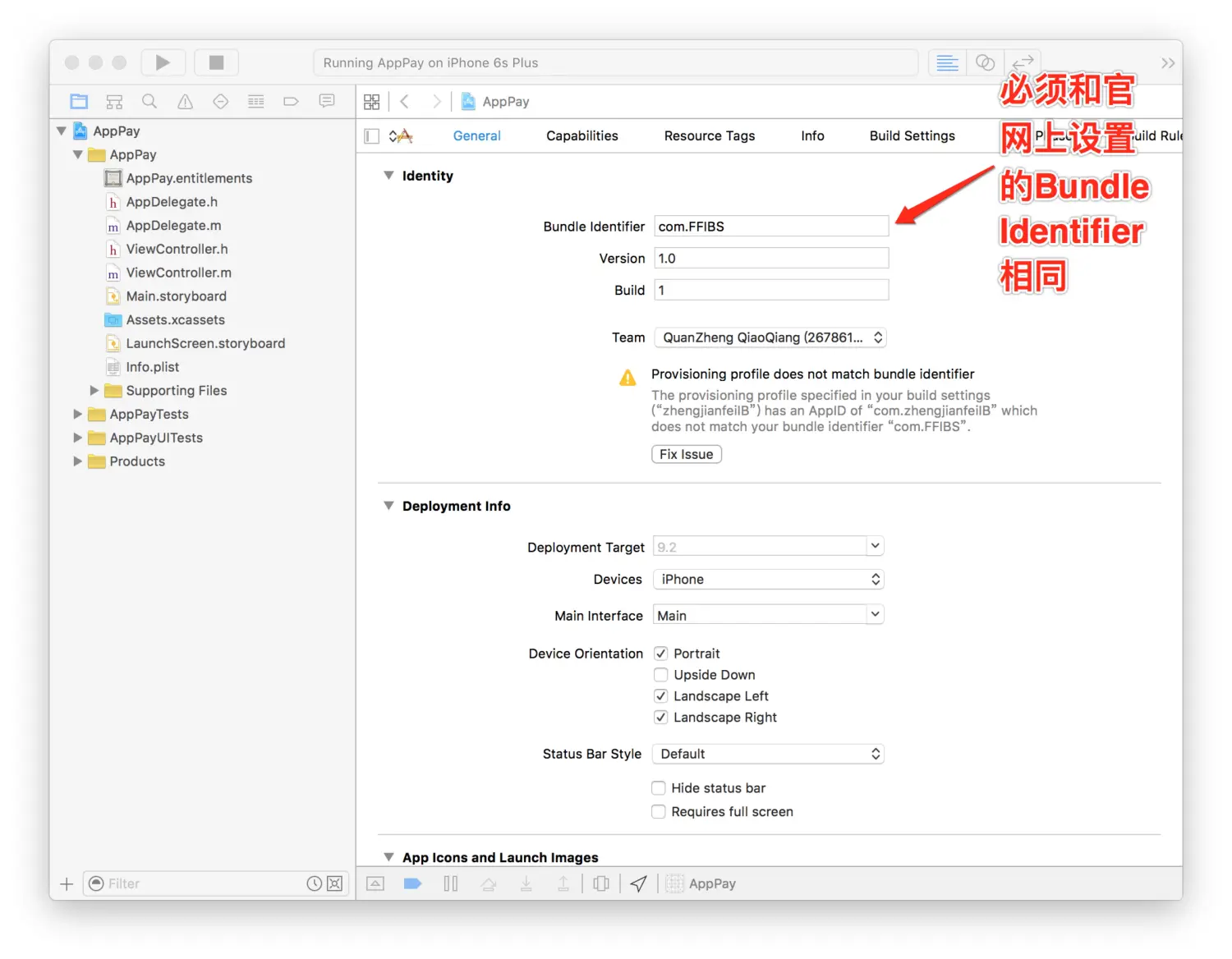Toggle breakpoints activation in debug bar

click(413, 883)
